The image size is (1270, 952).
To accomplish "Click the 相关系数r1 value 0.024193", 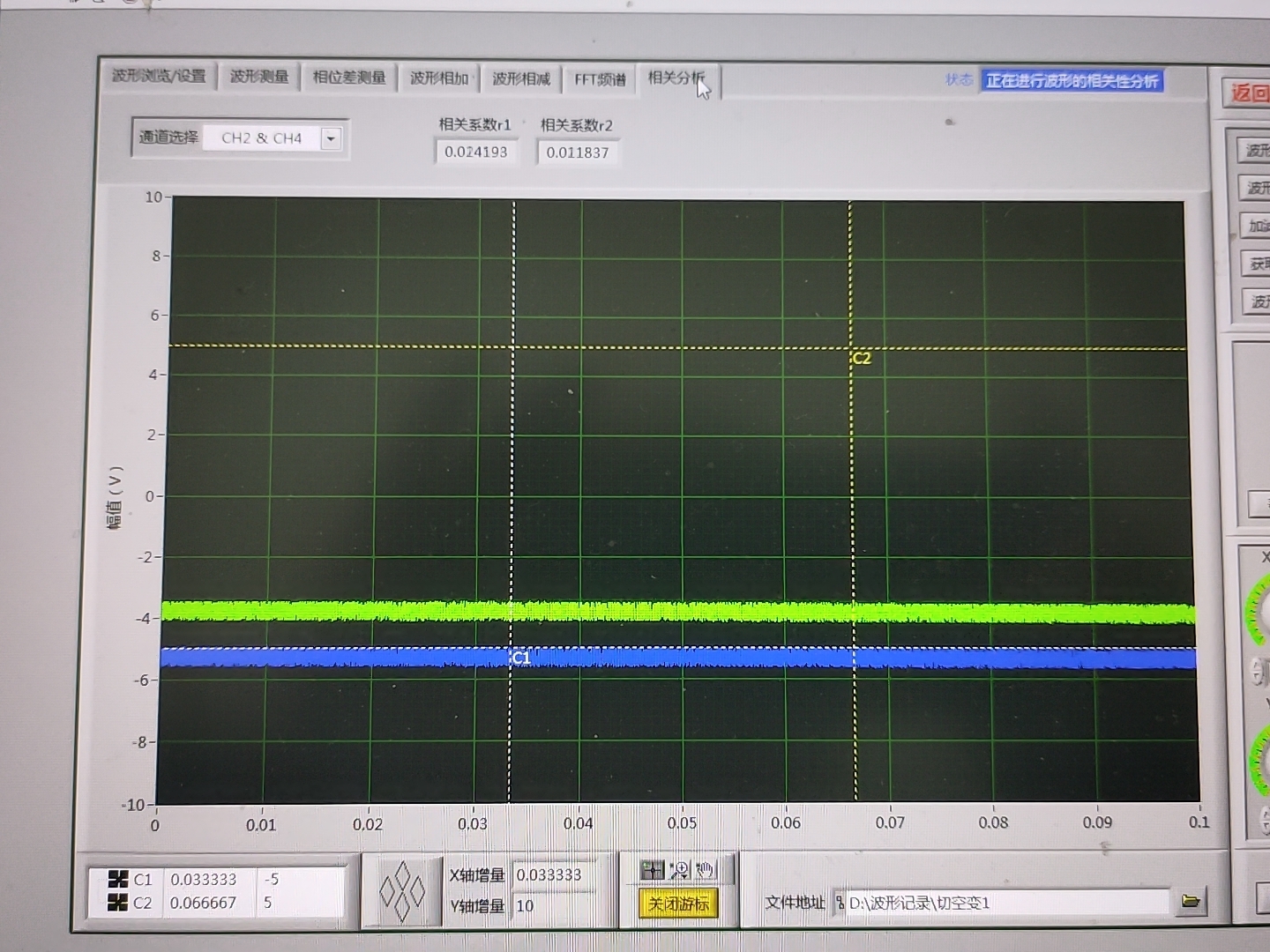I will 476,152.
